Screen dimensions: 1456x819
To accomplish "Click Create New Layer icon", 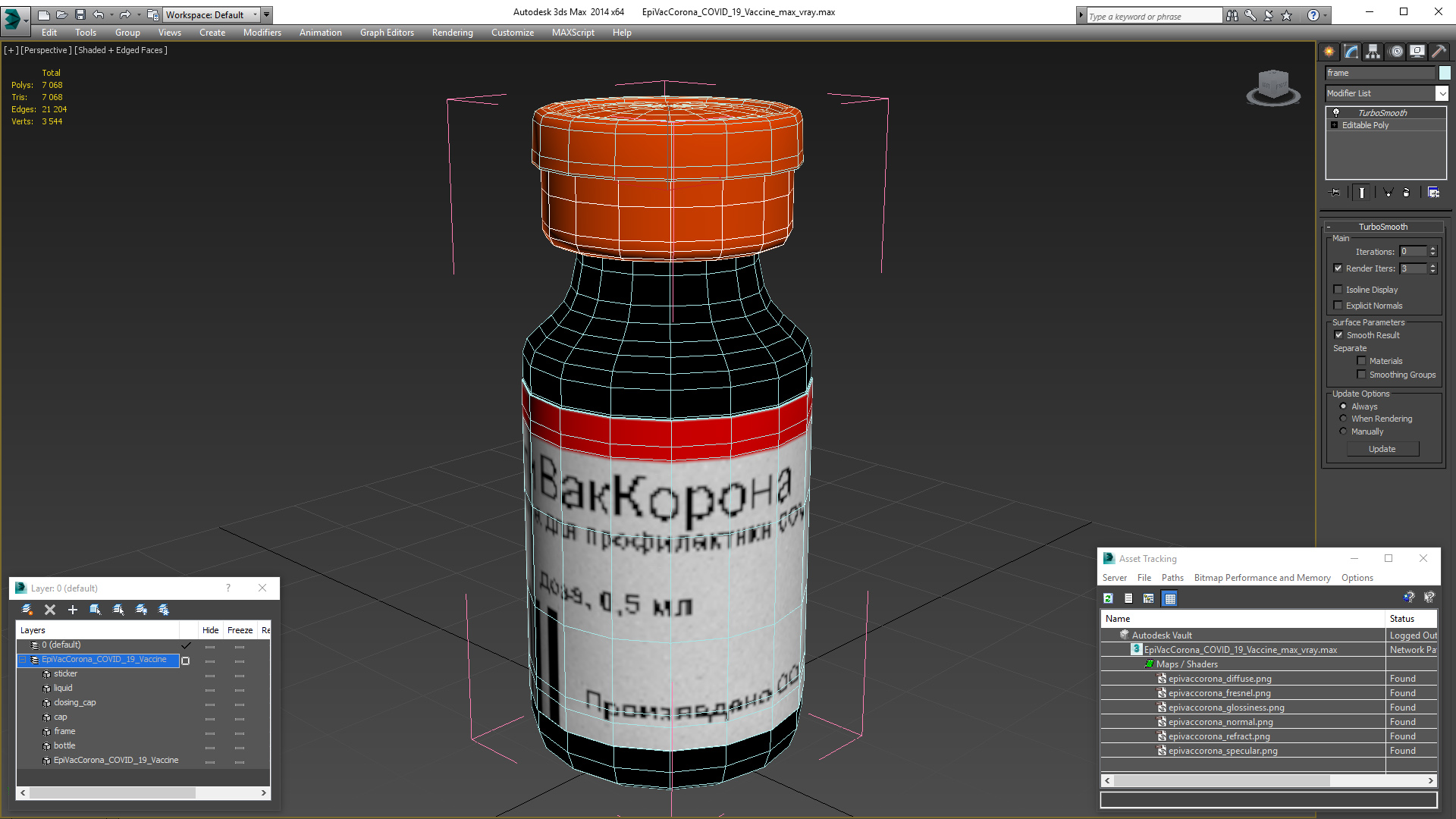I will click(27, 610).
